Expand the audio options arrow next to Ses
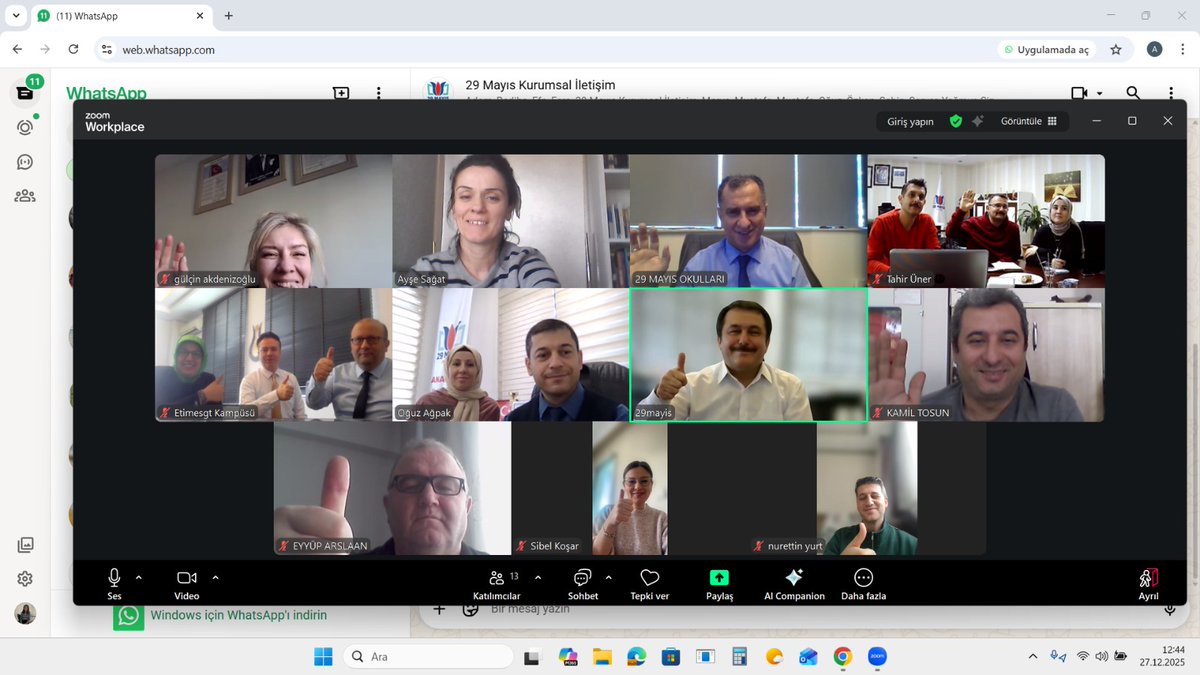The height and width of the screenshot is (675, 1200). pyautogui.click(x=138, y=577)
